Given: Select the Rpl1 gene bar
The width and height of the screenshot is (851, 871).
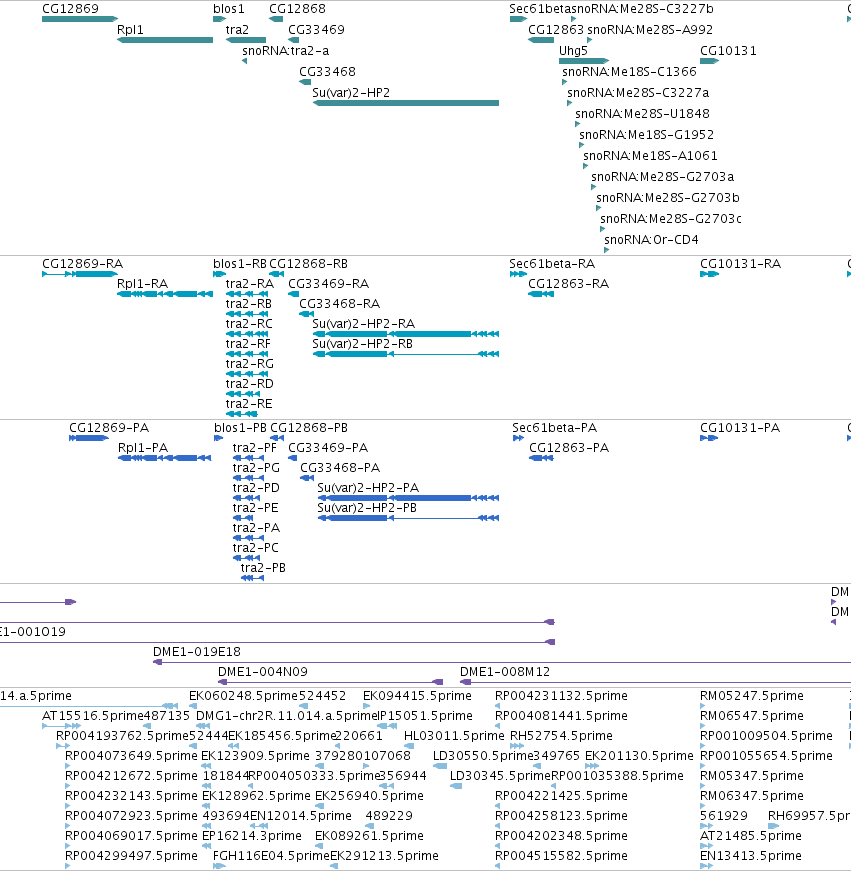Looking at the screenshot, I should [165, 40].
